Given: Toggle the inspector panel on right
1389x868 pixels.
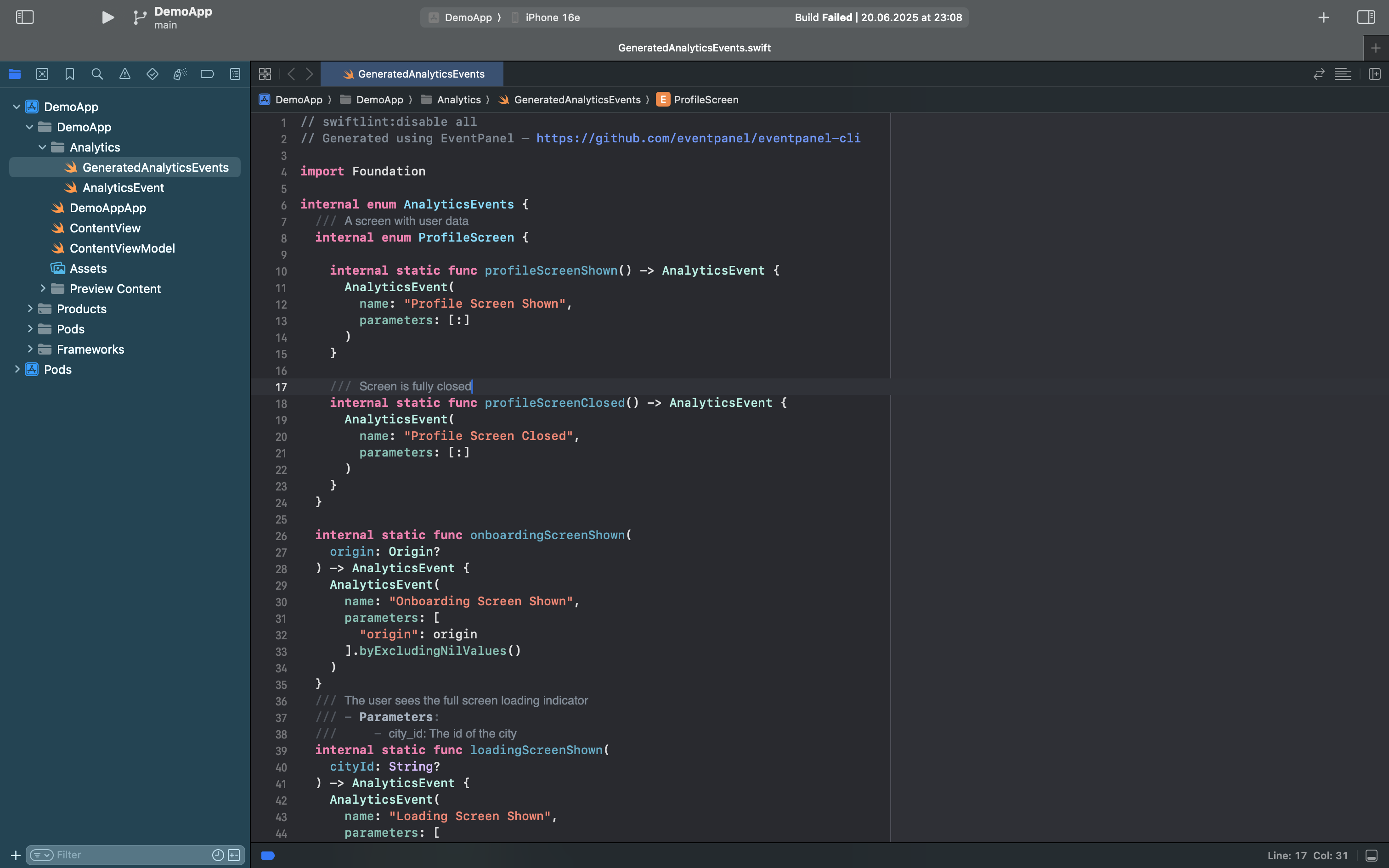Looking at the screenshot, I should coord(1366,17).
